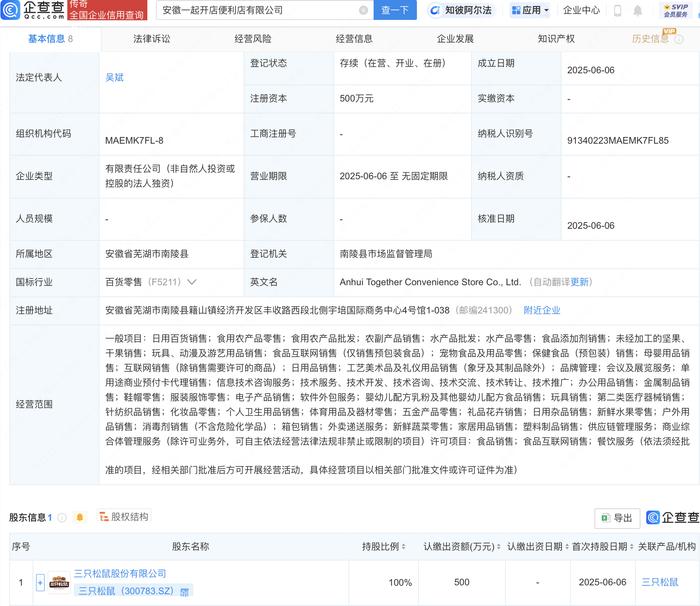Click the status 存续（在营、开业、在册）
The image size is (700, 606).
392,63
